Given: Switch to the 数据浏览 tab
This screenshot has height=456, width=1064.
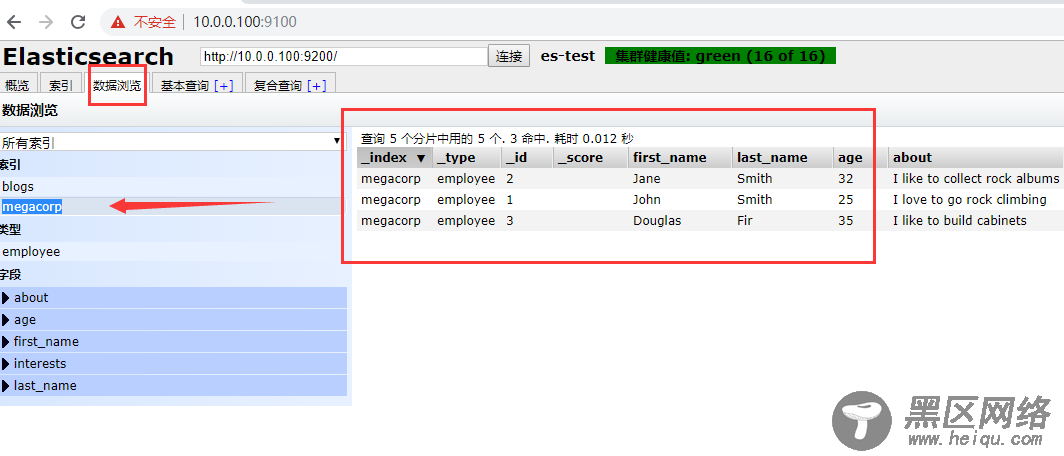Looking at the screenshot, I should (117, 86).
